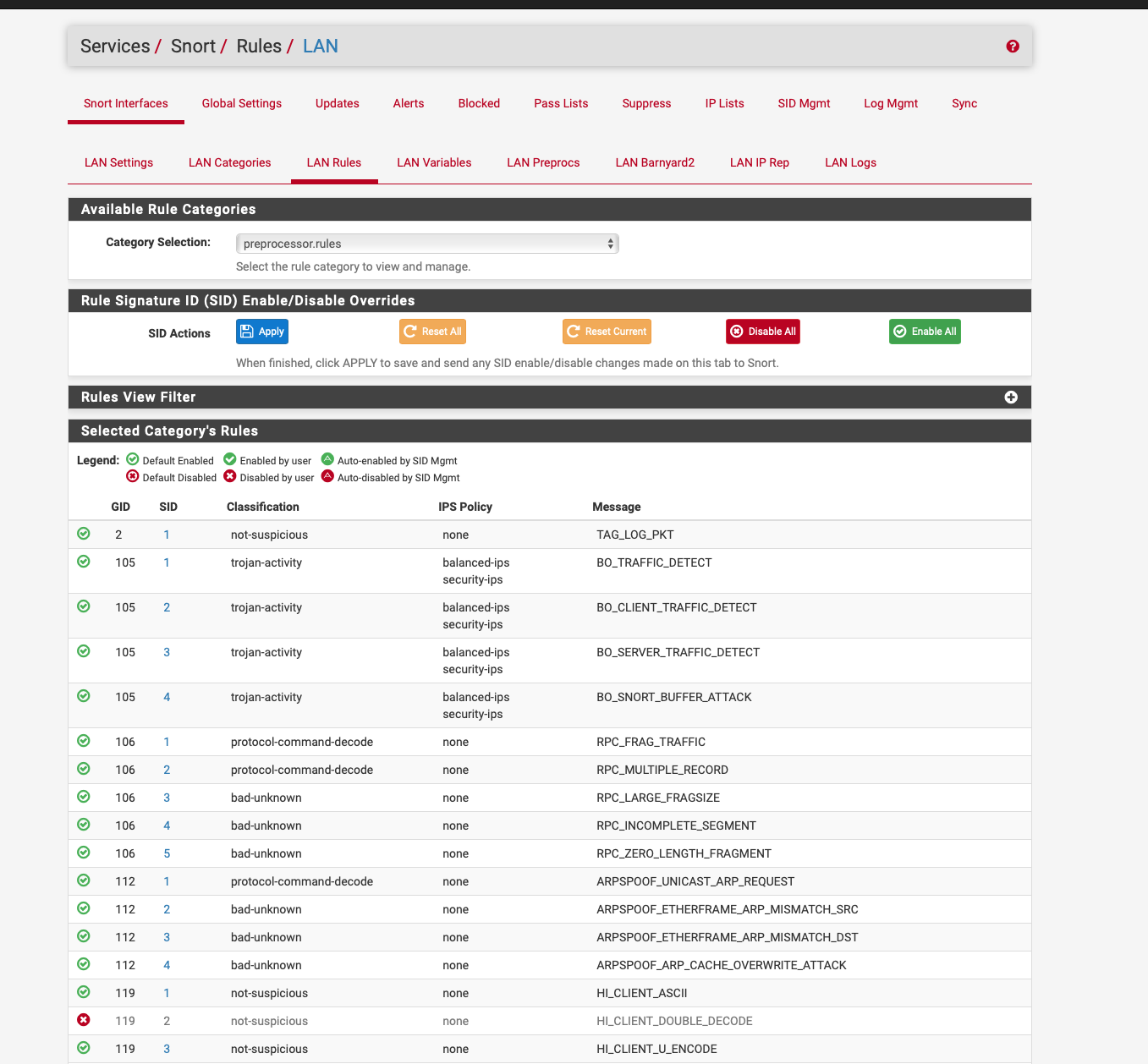The image size is (1148, 1064).
Task: Open the LAN Categories sub-tab
Action: click(230, 162)
